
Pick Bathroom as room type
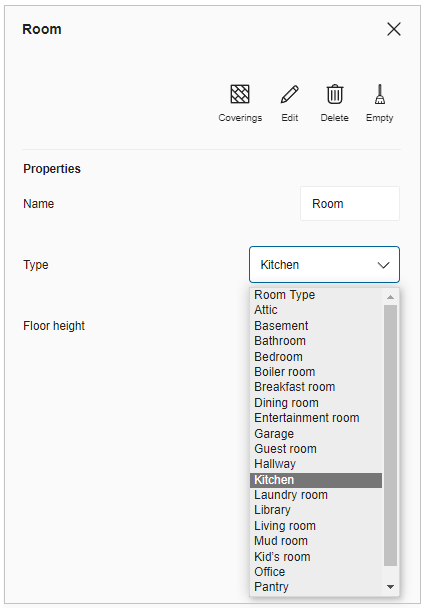coord(316,341)
